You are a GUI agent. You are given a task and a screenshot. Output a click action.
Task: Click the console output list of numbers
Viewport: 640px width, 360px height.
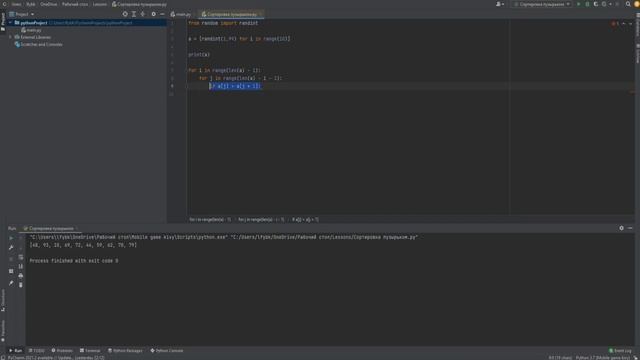(83, 245)
